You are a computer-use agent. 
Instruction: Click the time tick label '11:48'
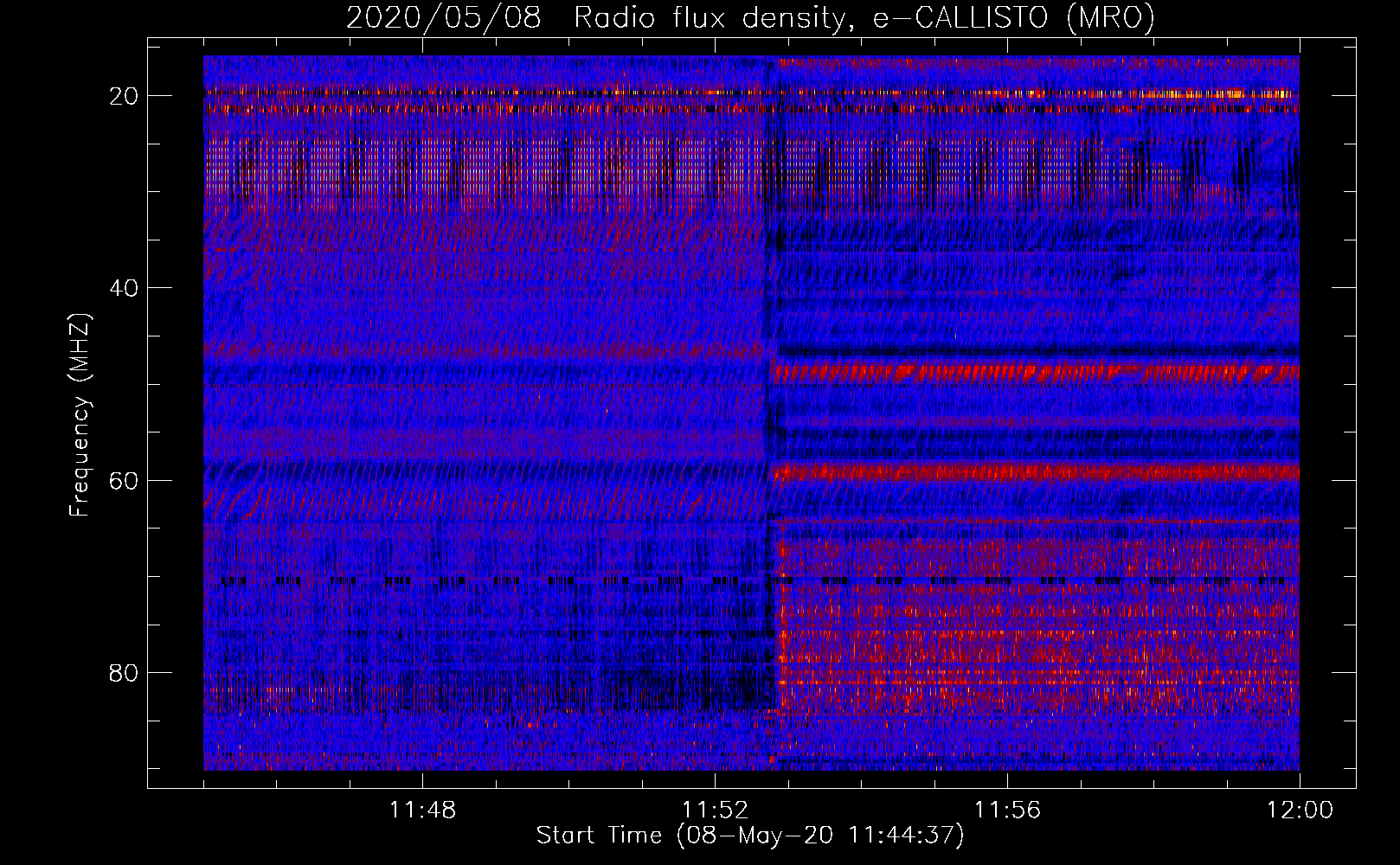click(422, 810)
